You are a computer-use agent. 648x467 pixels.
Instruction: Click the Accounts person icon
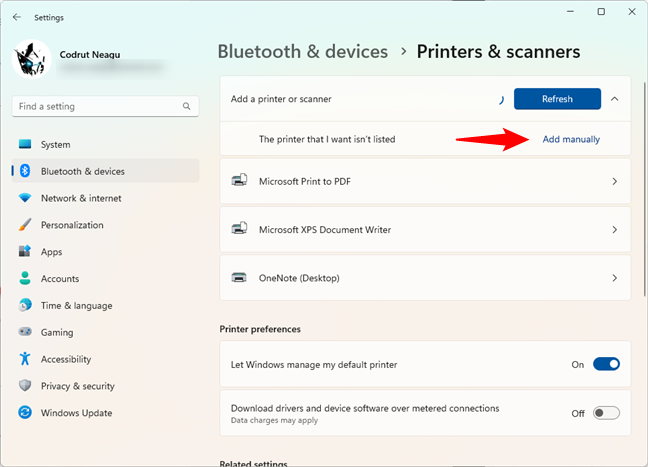pos(25,278)
